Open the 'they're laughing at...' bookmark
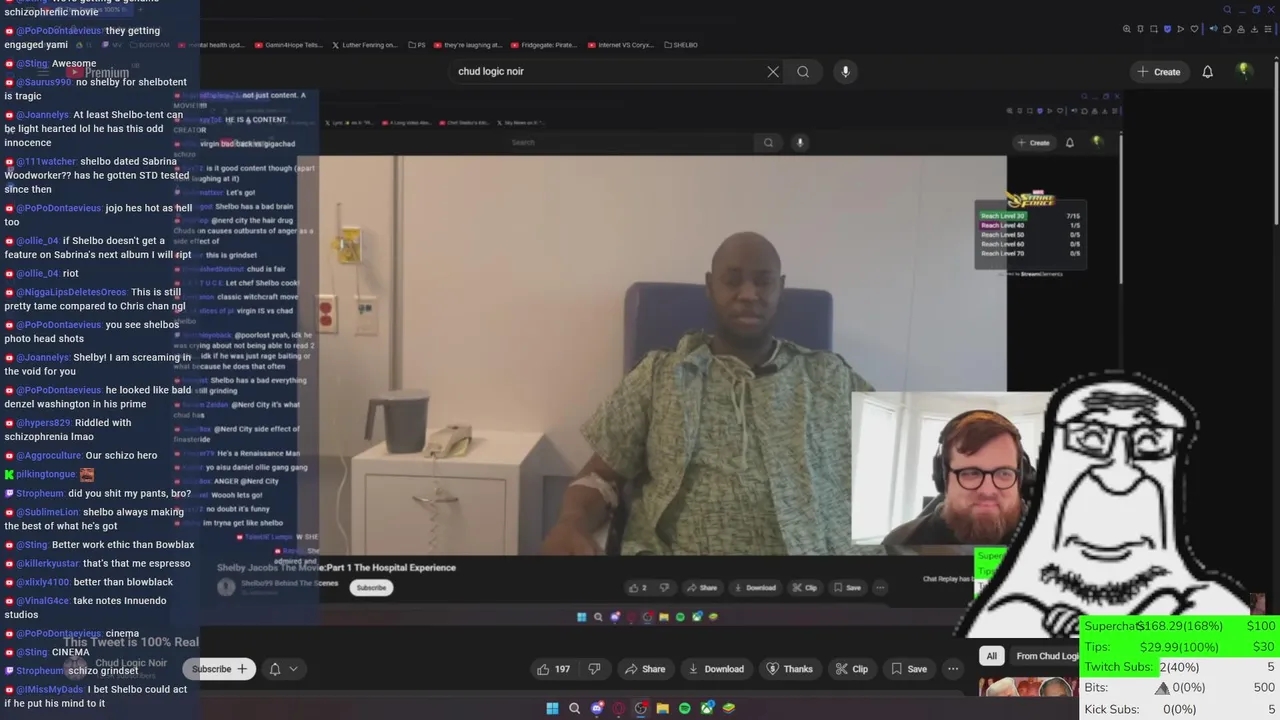This screenshot has height=720, width=1280. (x=470, y=45)
